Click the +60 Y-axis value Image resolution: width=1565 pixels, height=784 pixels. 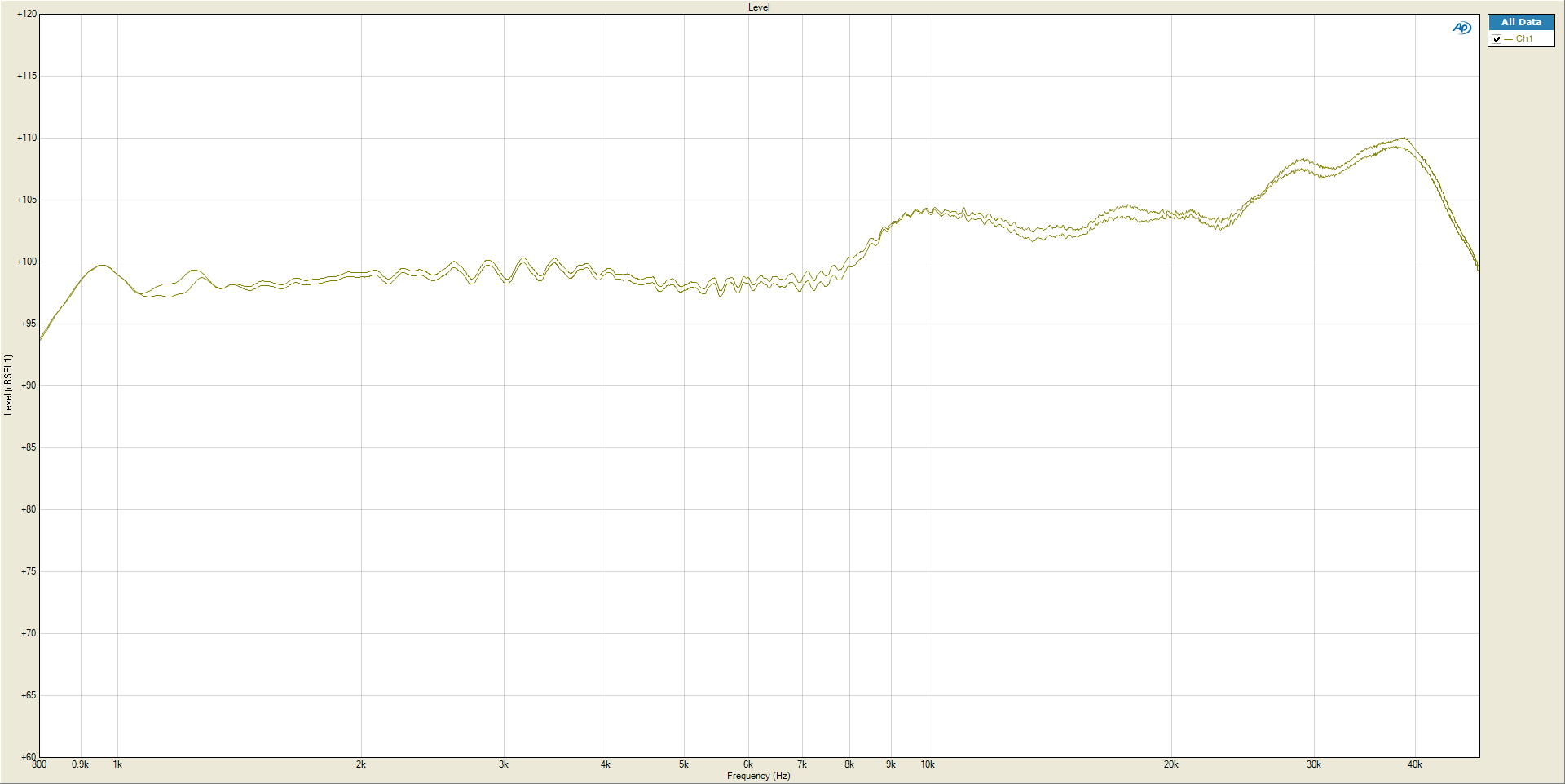29,757
